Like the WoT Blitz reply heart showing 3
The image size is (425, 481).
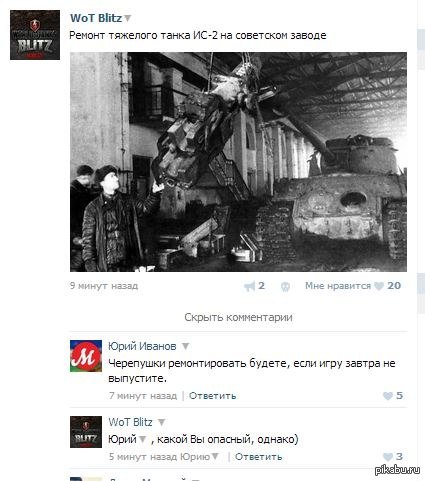pyautogui.click(x=388, y=457)
